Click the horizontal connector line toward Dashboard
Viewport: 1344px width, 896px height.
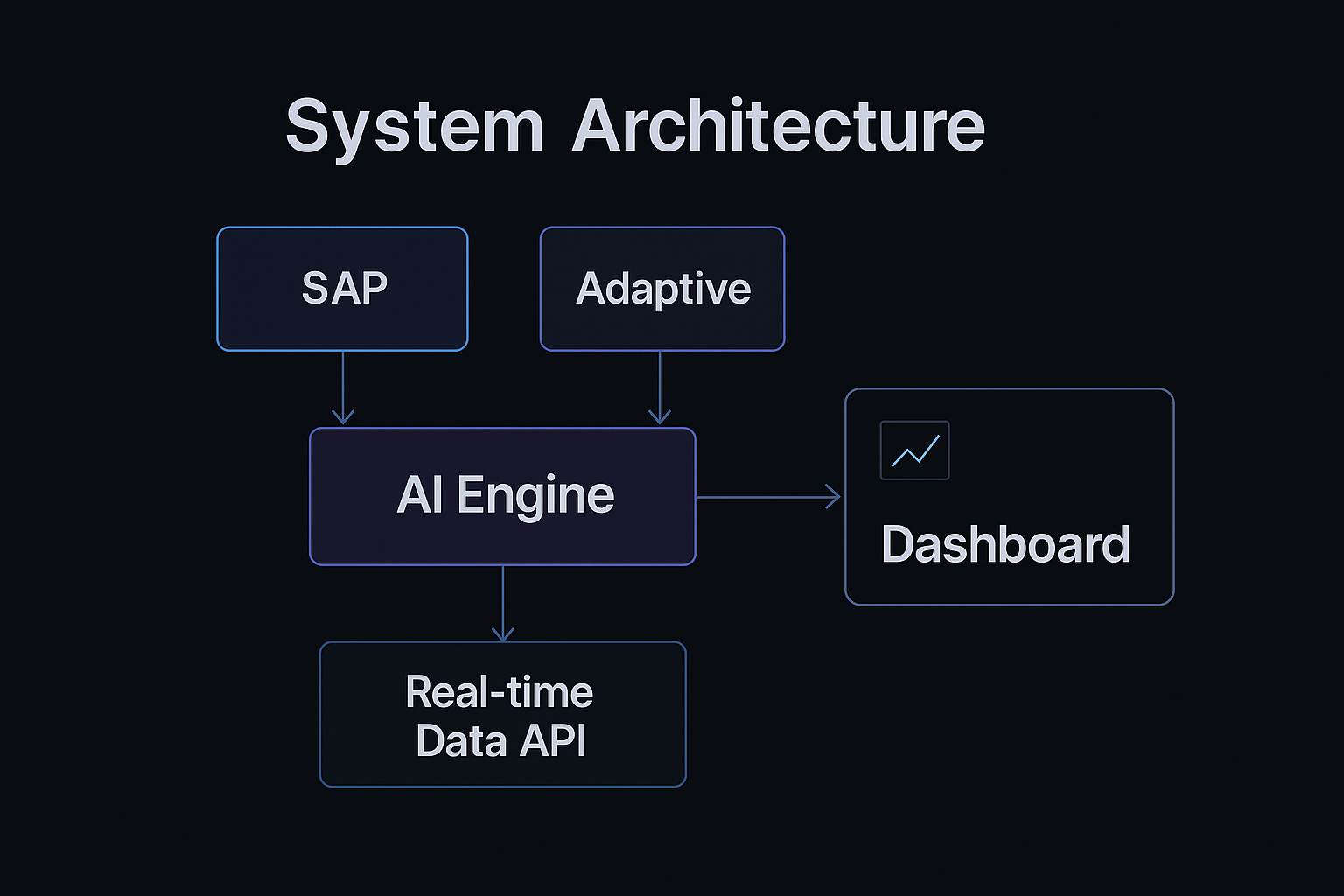pos(761,497)
